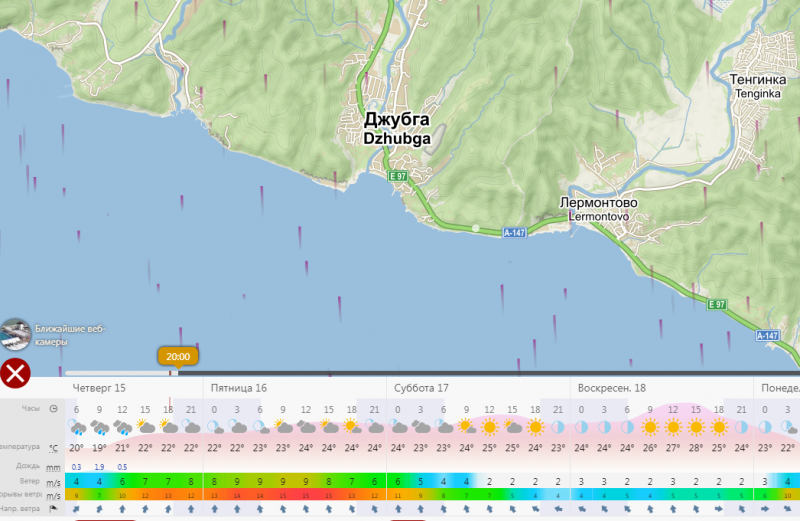Click the Джубга Dzhubga town label
Viewport: 800px width, 521px height.
click(x=397, y=129)
